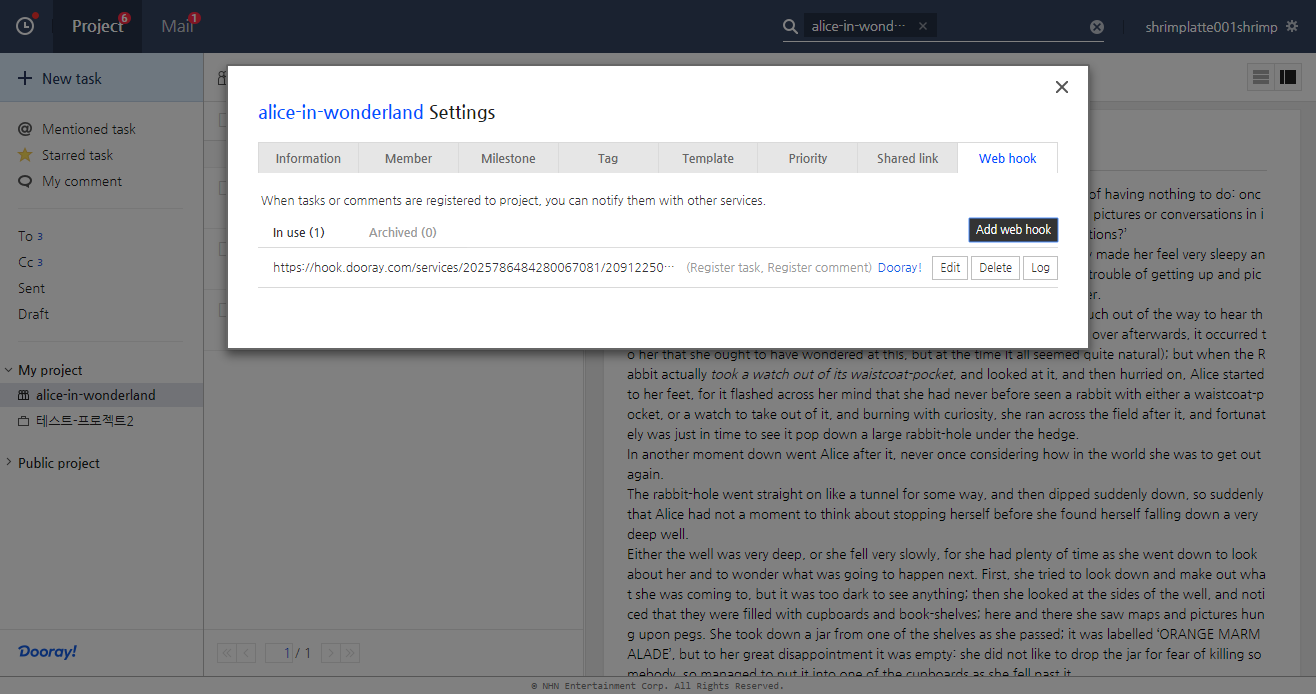1316x694 pixels.
Task: Switch to list view layout icon
Action: pos(1261,77)
